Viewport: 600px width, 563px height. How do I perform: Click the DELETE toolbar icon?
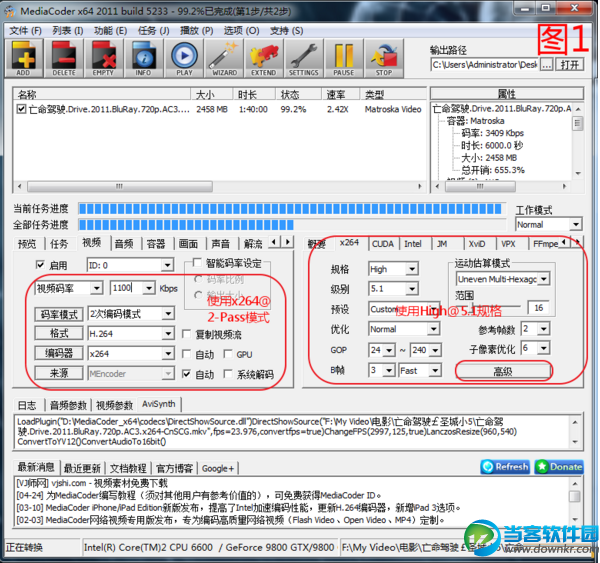(x=64, y=58)
